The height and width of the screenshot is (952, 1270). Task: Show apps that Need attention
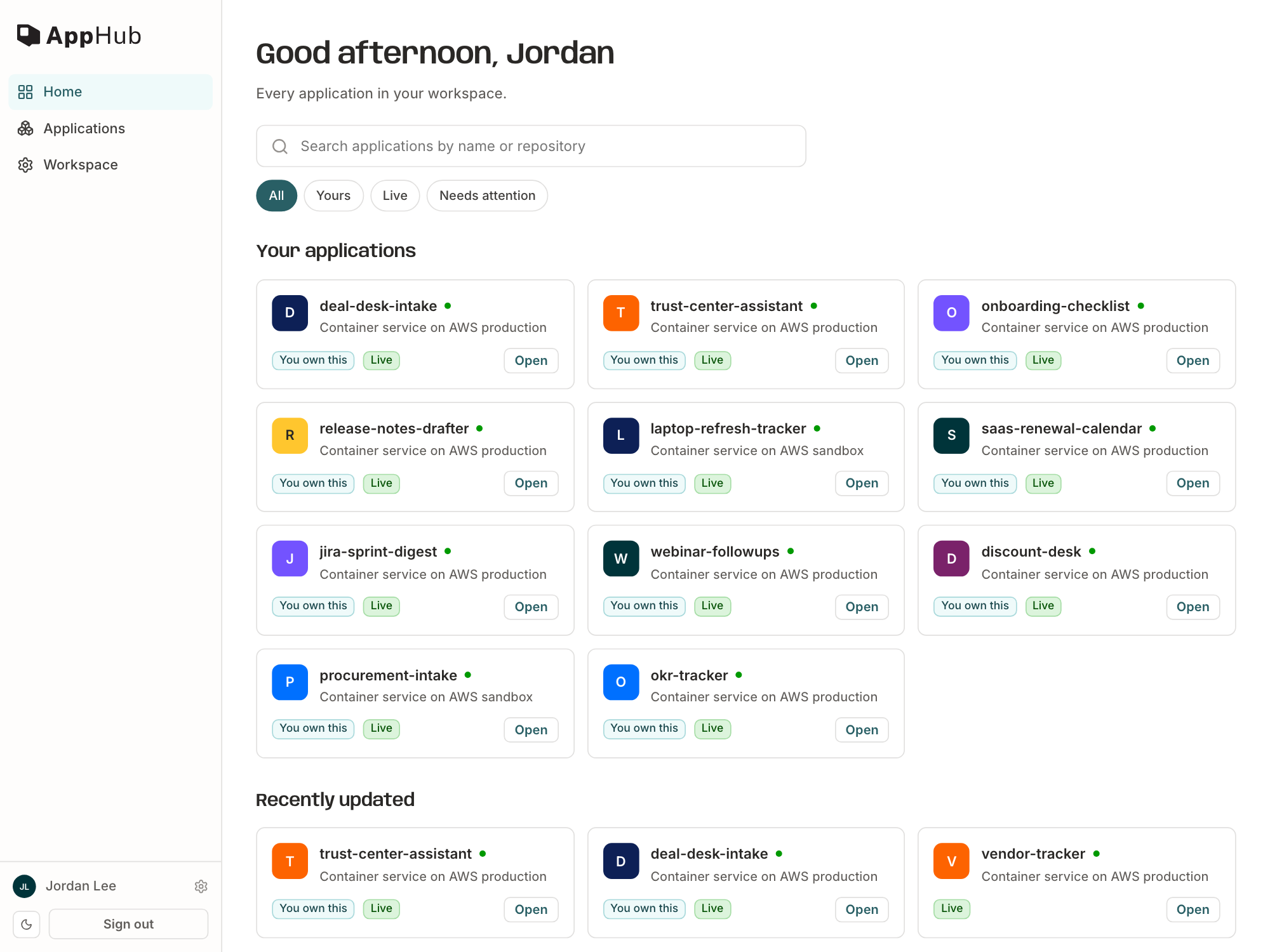pyautogui.click(x=487, y=195)
